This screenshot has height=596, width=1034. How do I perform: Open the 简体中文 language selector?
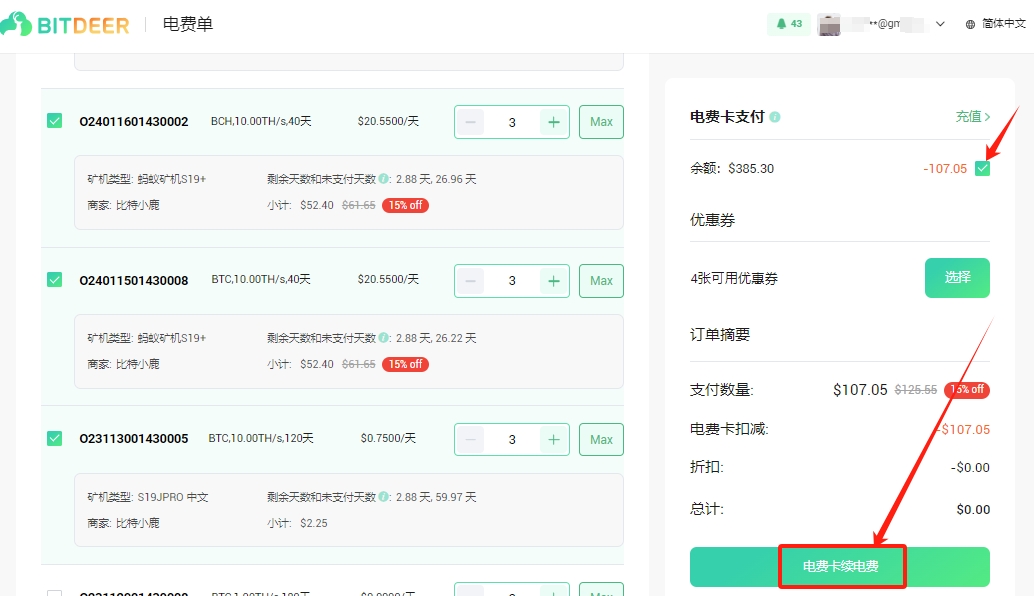click(x=996, y=24)
